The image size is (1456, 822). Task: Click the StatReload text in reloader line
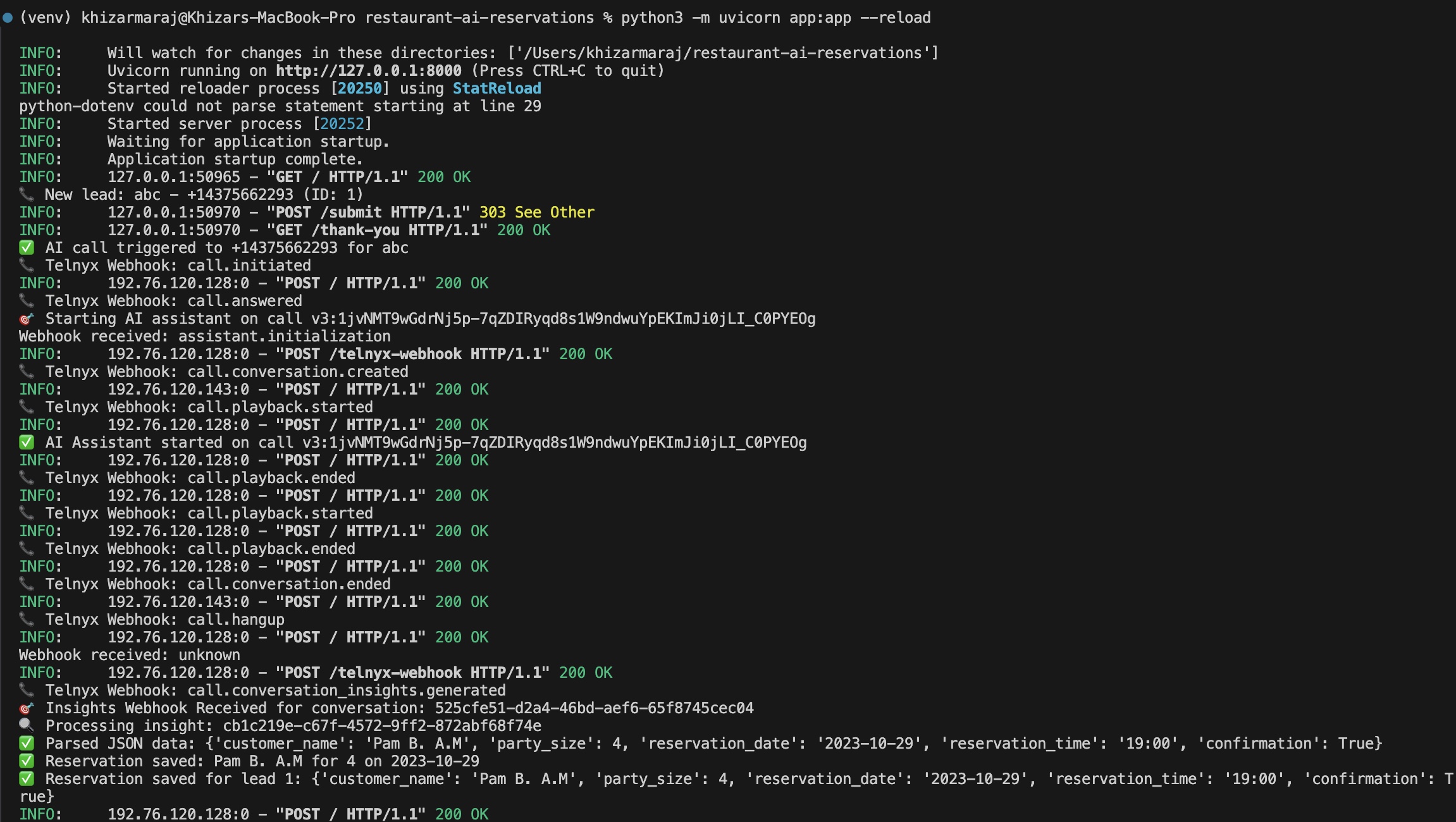[x=497, y=88]
